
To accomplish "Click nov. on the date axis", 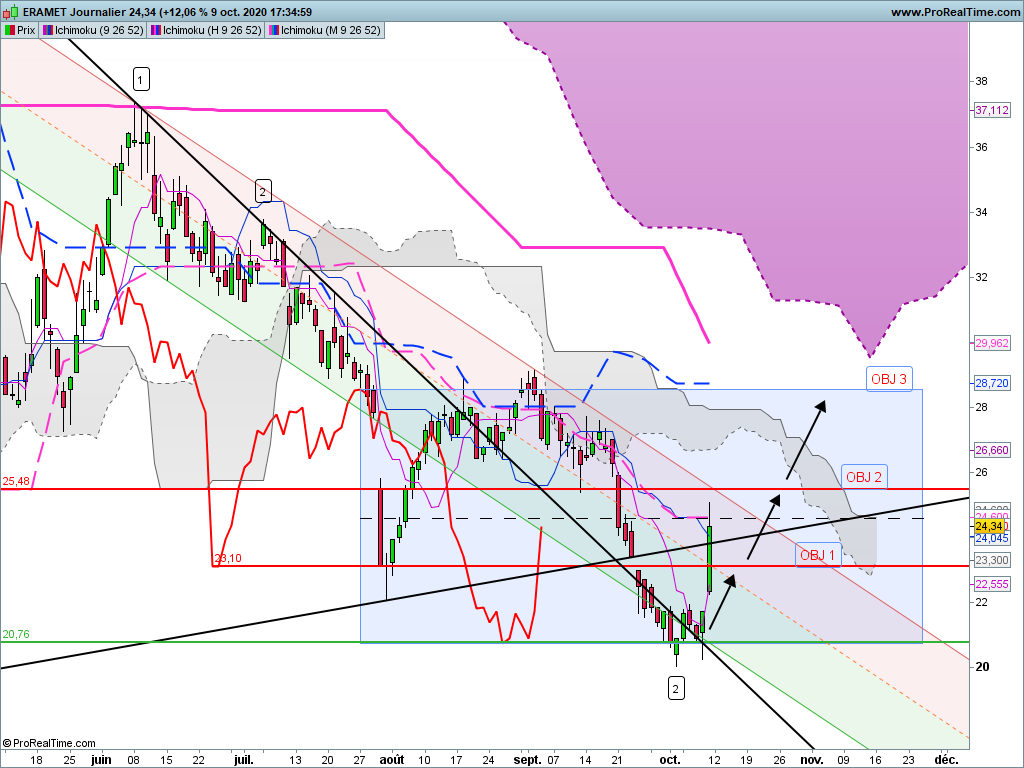I will click(x=812, y=760).
